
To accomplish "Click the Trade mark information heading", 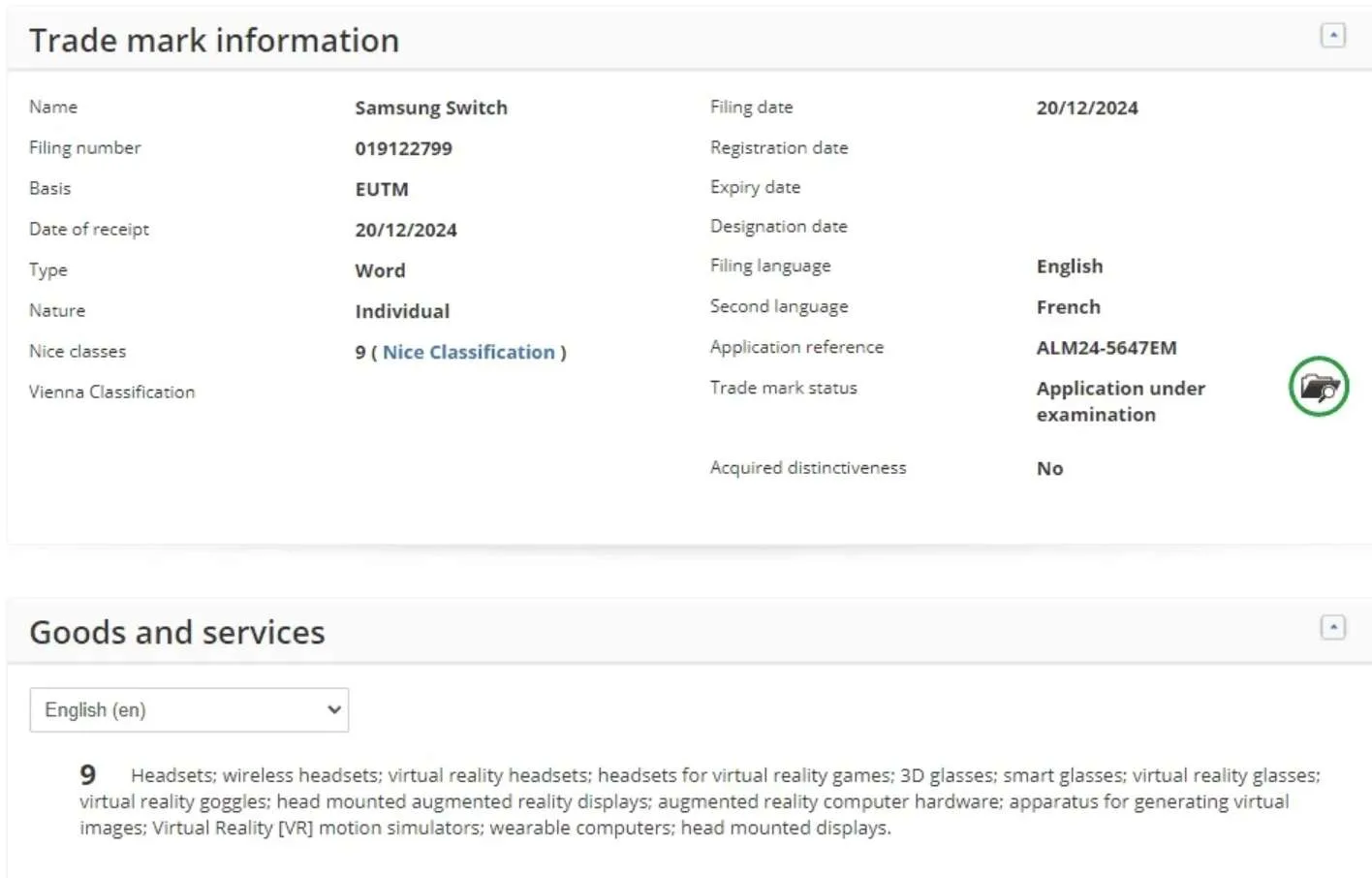I will pos(214,41).
